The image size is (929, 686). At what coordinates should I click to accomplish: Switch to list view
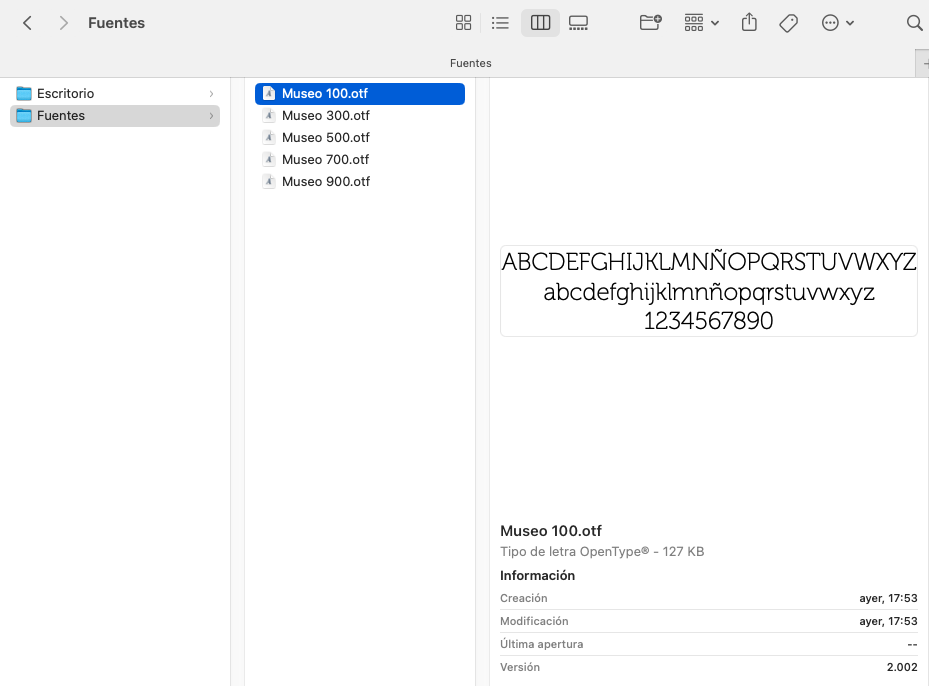(500, 23)
